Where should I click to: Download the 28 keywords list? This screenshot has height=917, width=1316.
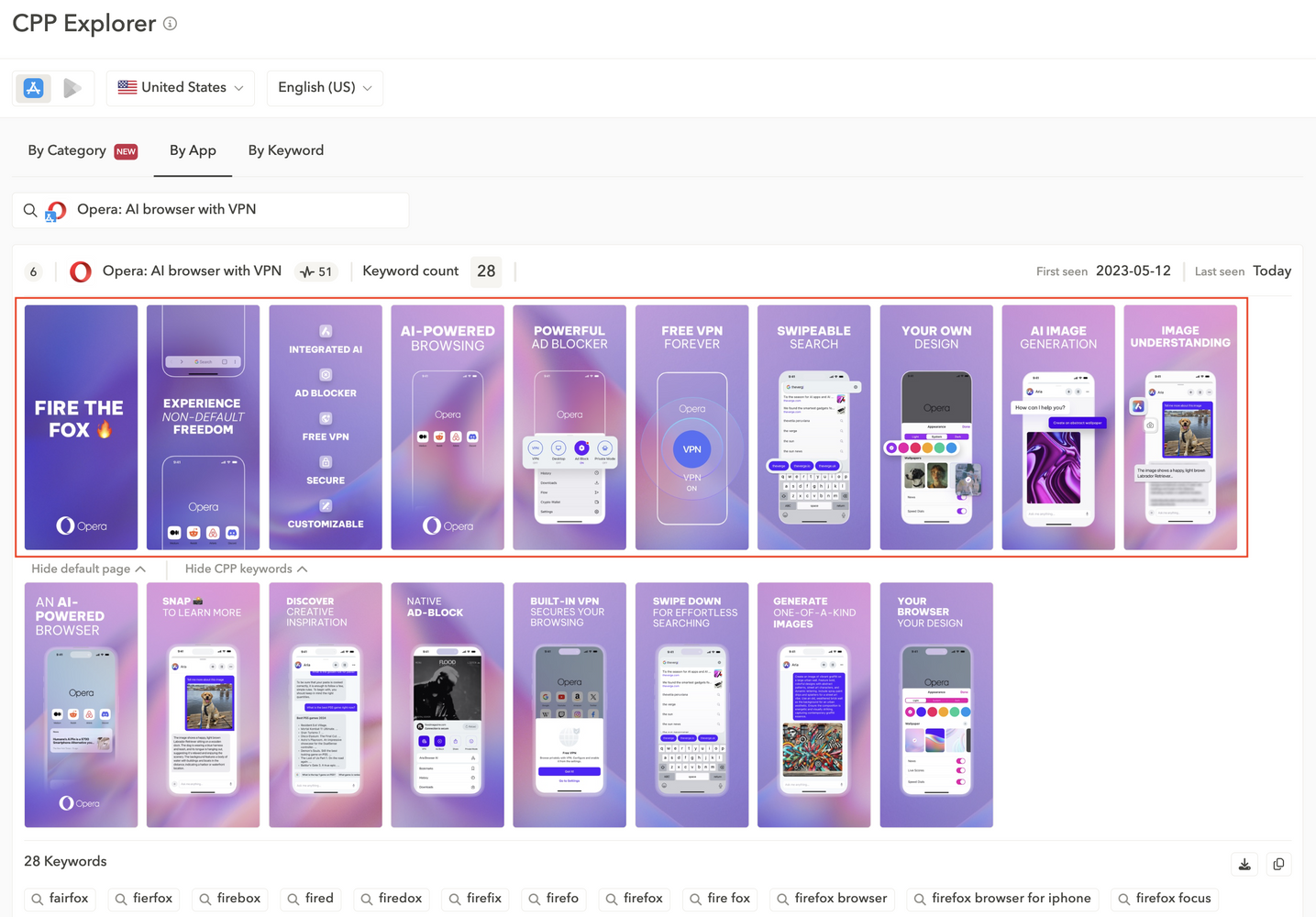click(1244, 864)
